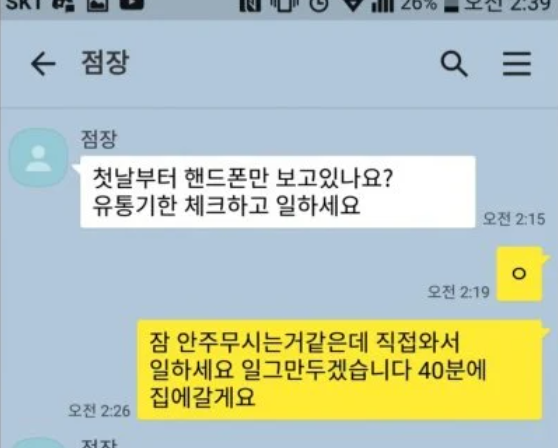The width and height of the screenshot is (558, 448).
Task: Tap the vibrate mode status icon
Action: click(284, 5)
